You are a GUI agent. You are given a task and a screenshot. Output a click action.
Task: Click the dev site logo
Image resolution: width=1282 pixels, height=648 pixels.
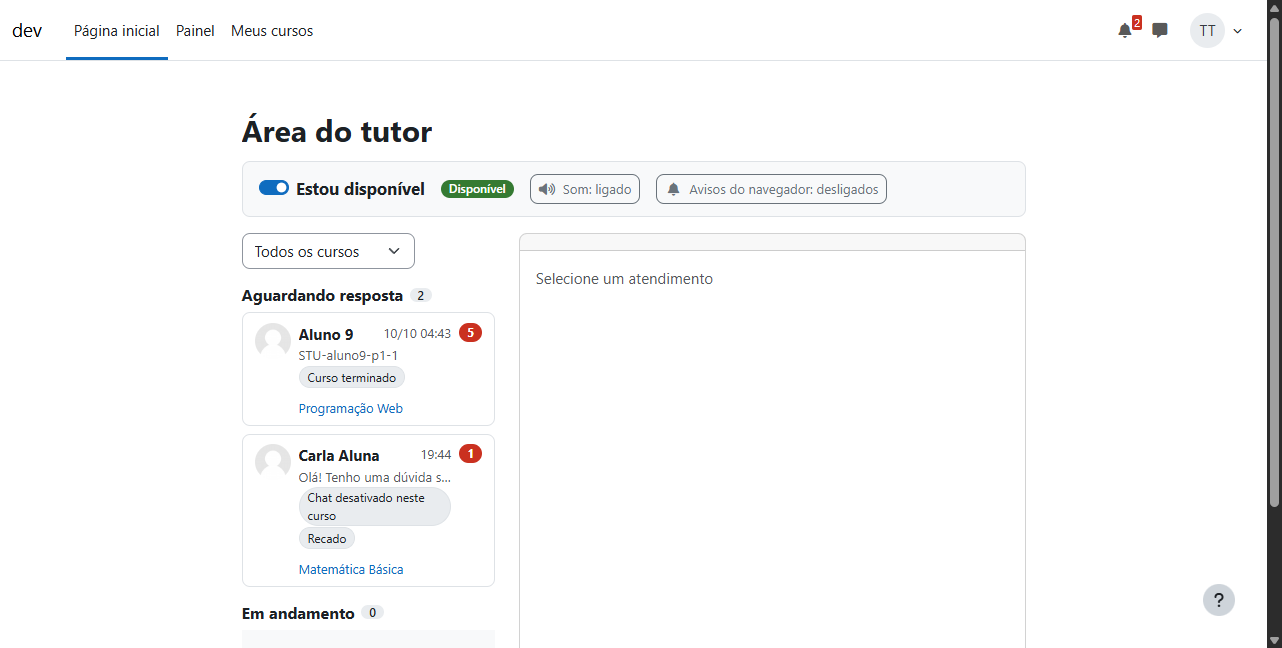[x=27, y=30]
